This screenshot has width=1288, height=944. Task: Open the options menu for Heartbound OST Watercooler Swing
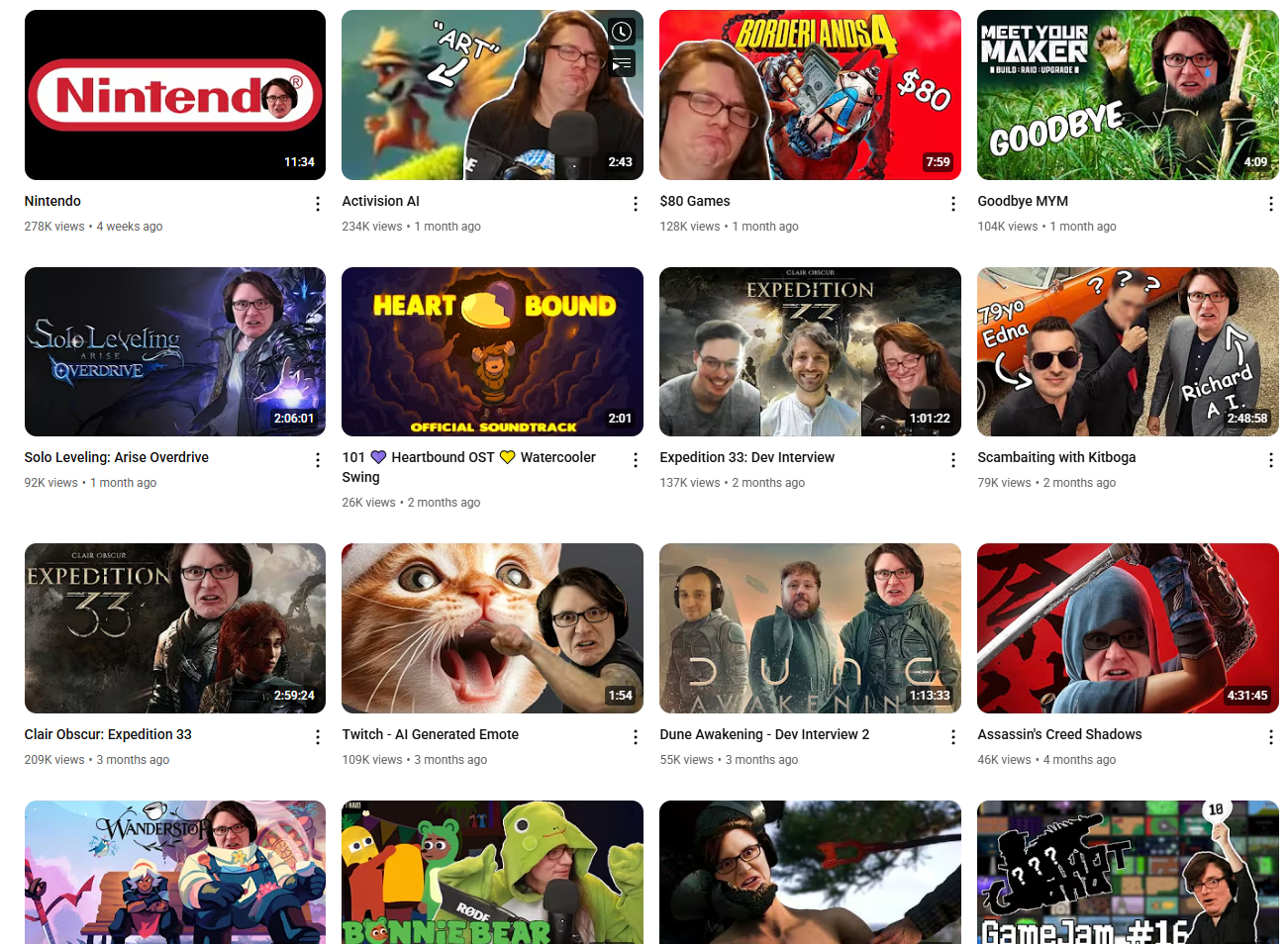(635, 460)
